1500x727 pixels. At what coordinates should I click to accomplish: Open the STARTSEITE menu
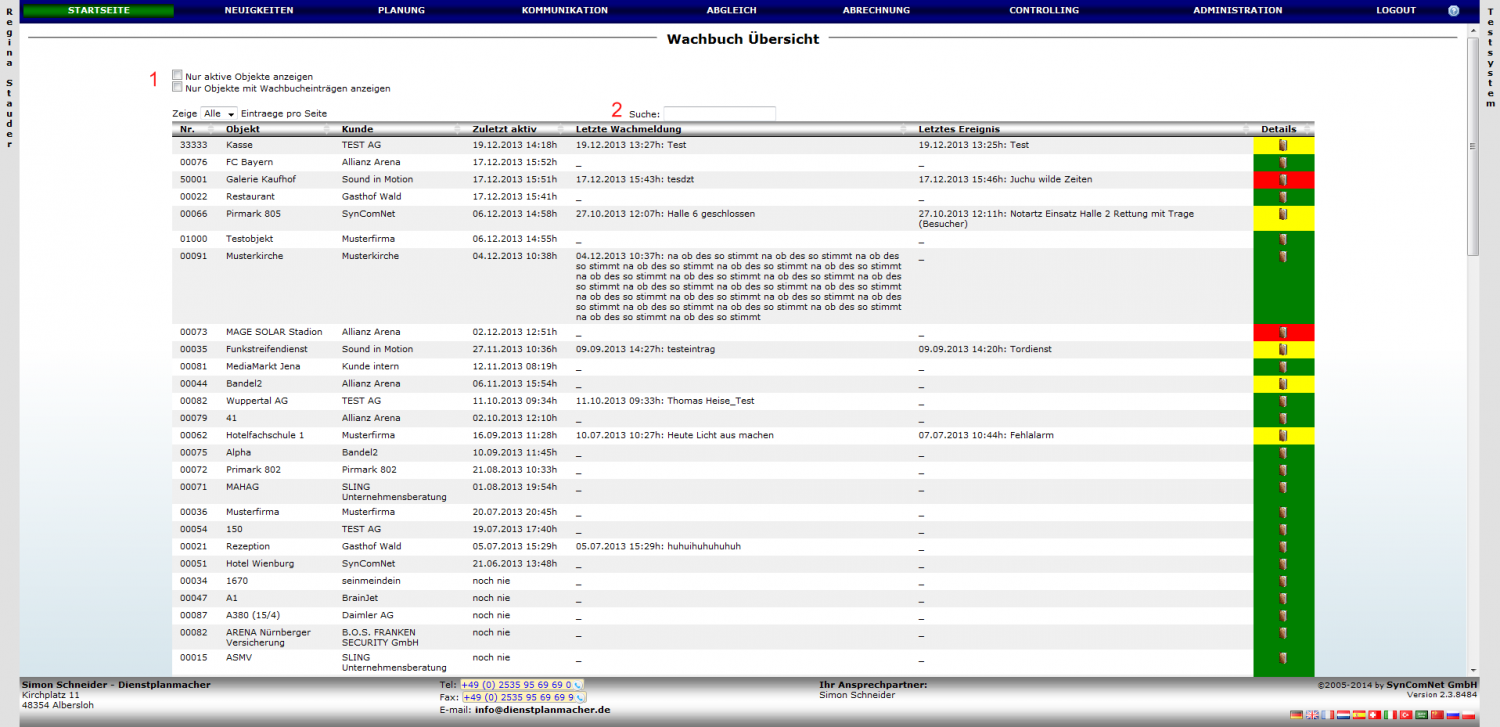(x=98, y=11)
